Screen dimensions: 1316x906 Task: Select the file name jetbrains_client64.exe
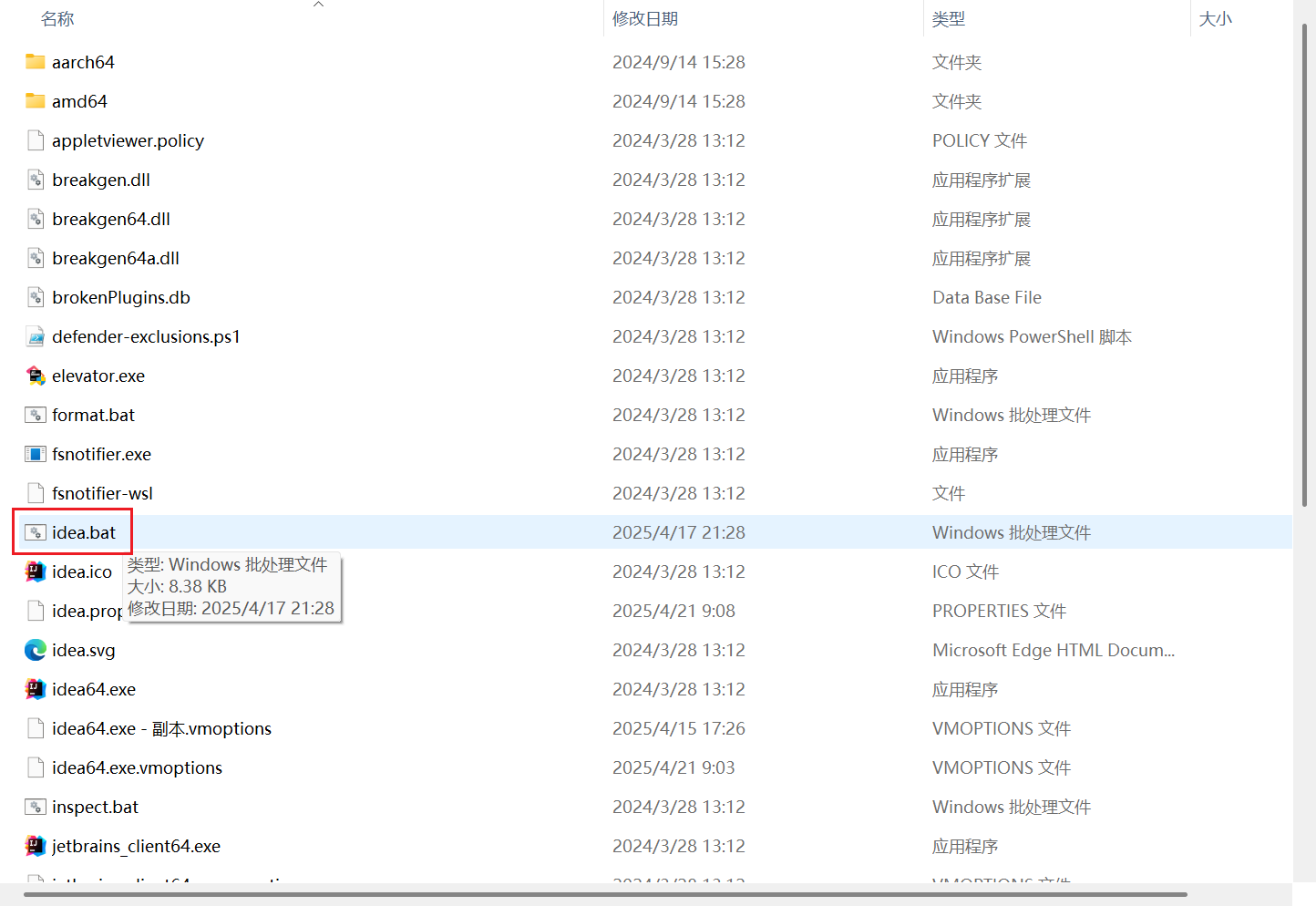coord(136,846)
